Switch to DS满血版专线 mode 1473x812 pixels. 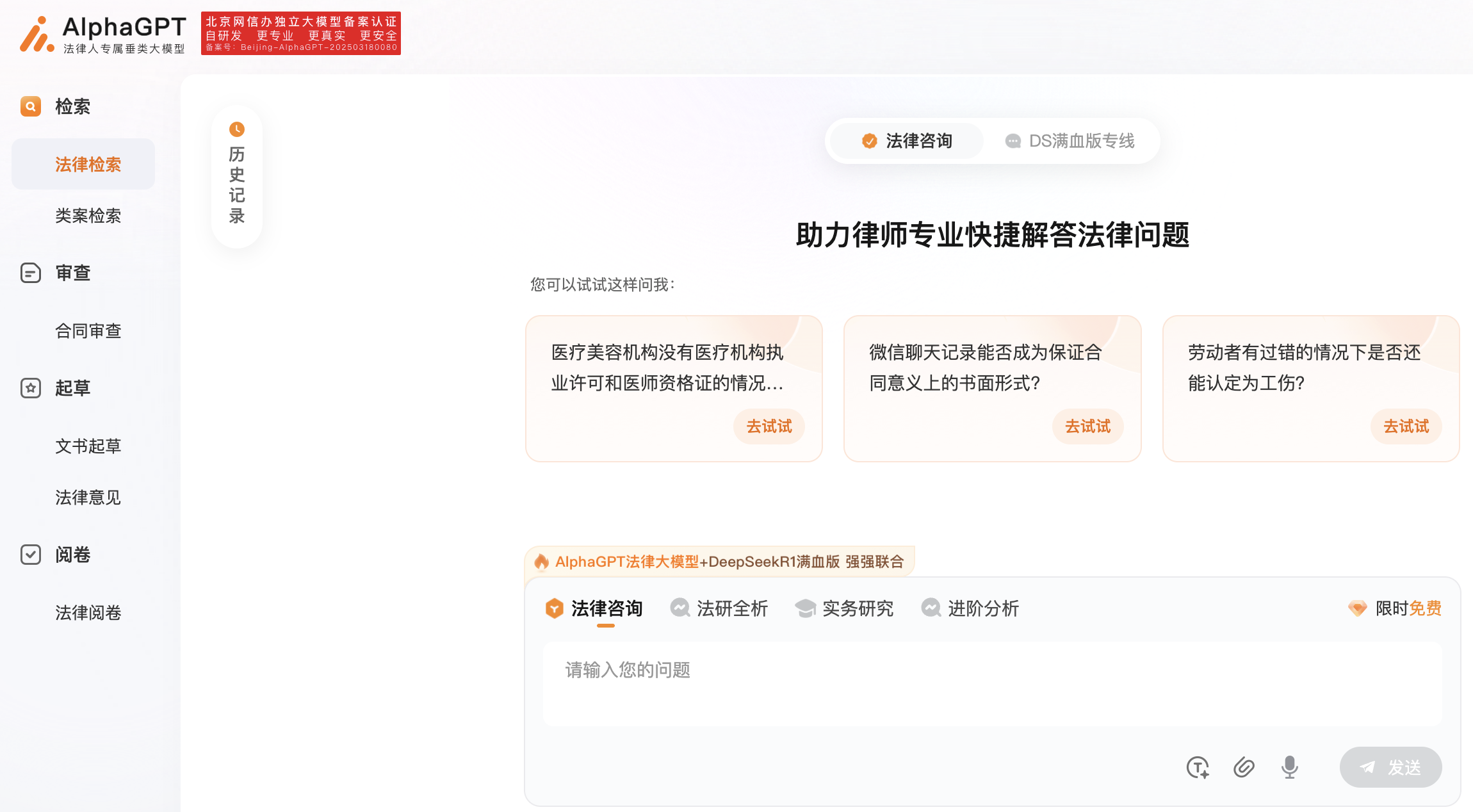1070,141
